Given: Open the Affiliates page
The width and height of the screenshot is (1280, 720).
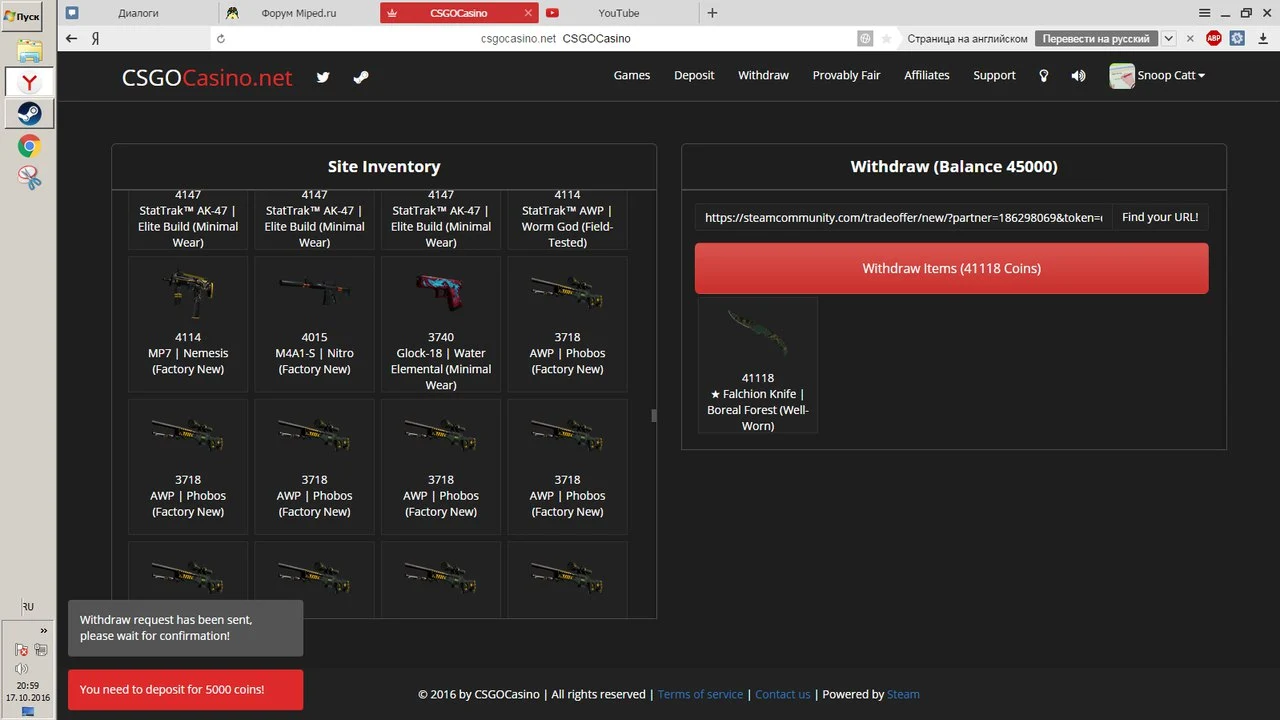Looking at the screenshot, I should click(x=927, y=76).
